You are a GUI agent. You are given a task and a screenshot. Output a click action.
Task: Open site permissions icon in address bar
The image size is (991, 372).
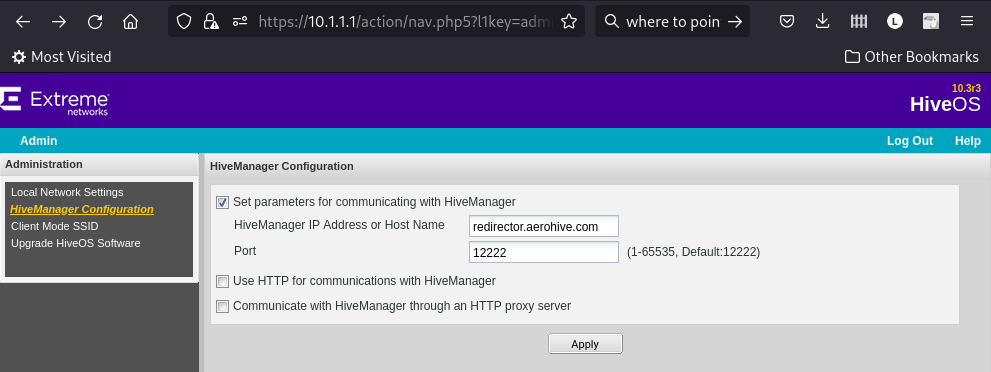pos(240,21)
